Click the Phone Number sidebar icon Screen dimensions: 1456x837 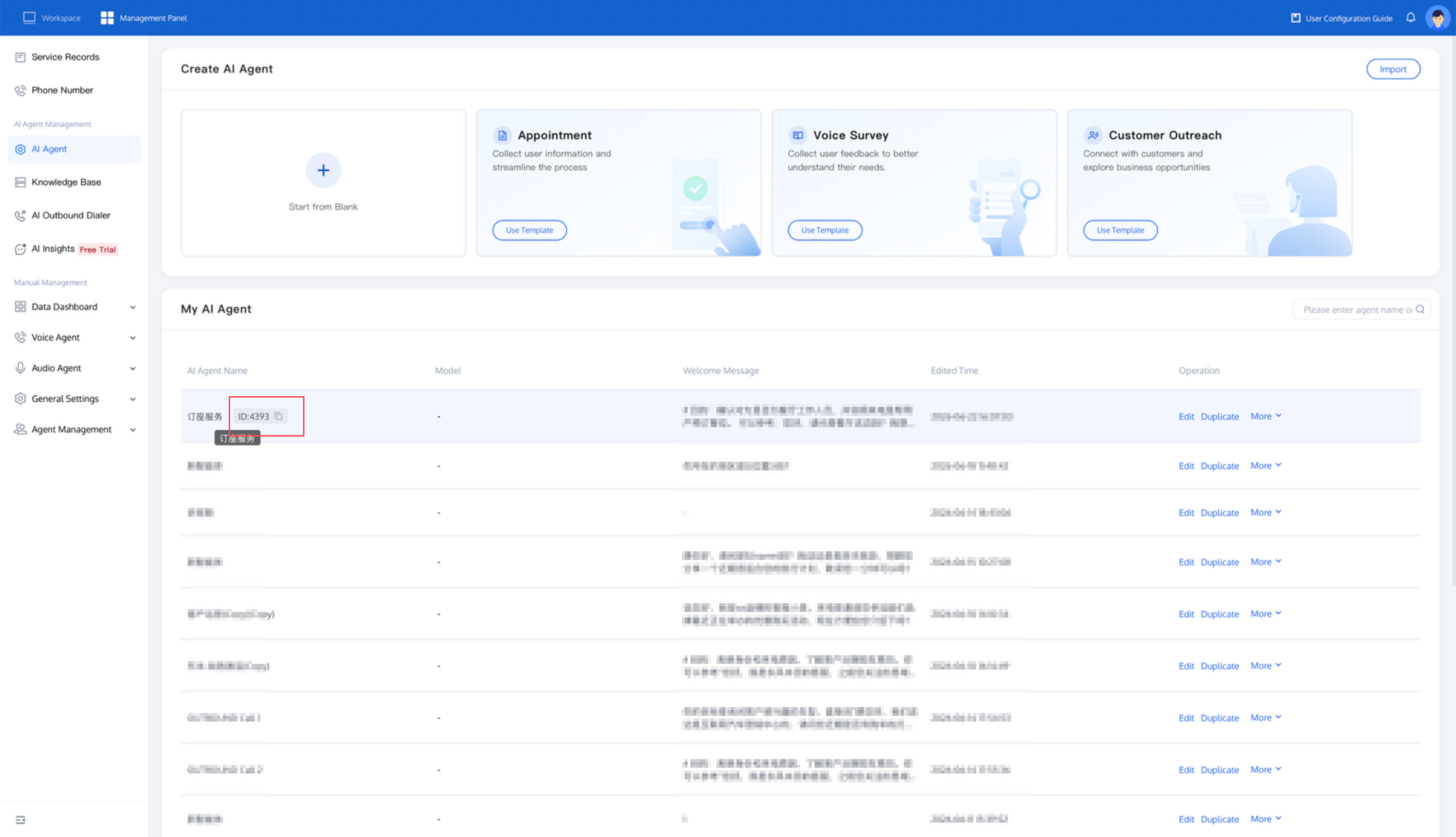point(20,90)
